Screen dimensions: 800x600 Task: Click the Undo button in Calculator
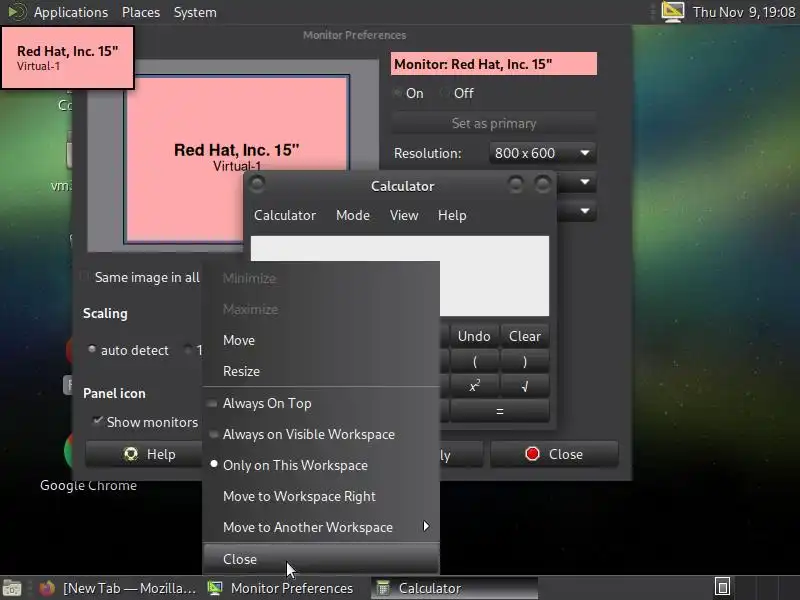coord(474,336)
